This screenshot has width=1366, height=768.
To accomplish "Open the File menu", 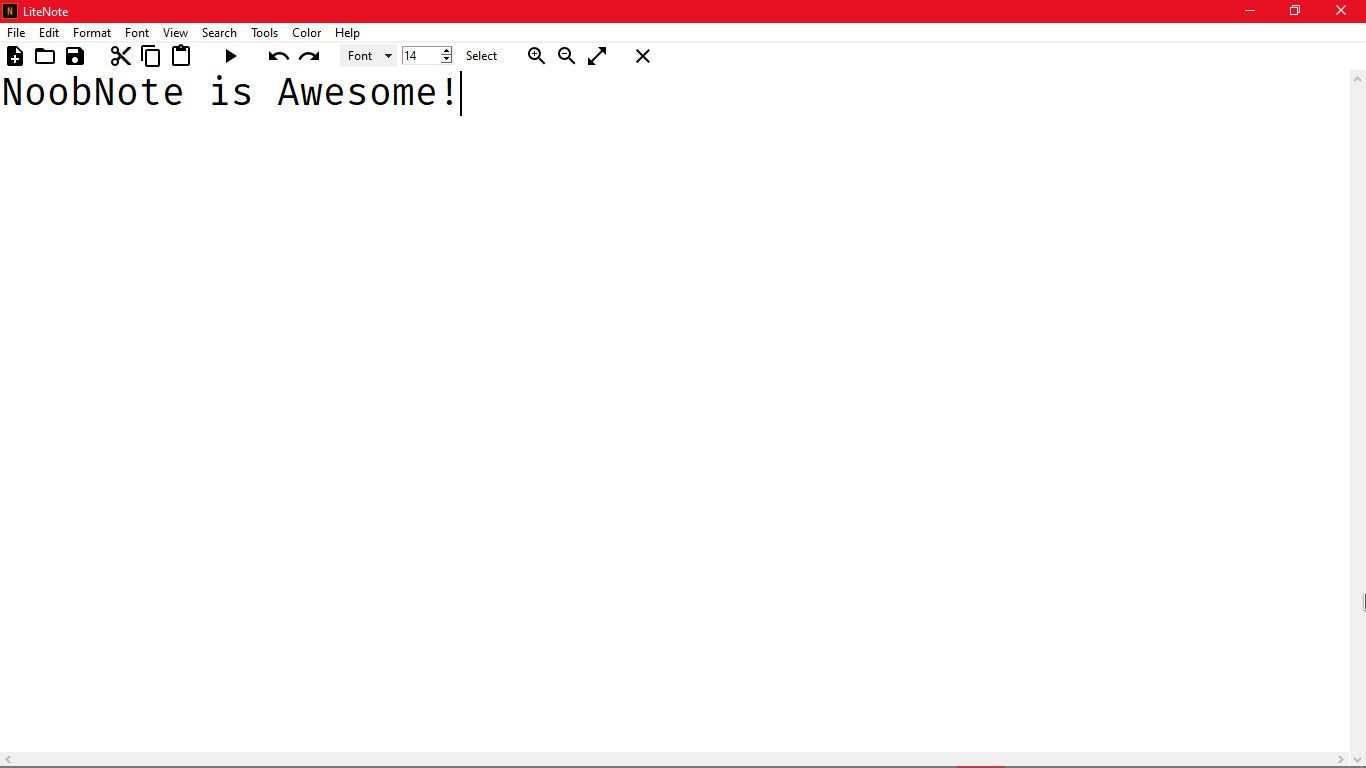I will [x=16, y=33].
